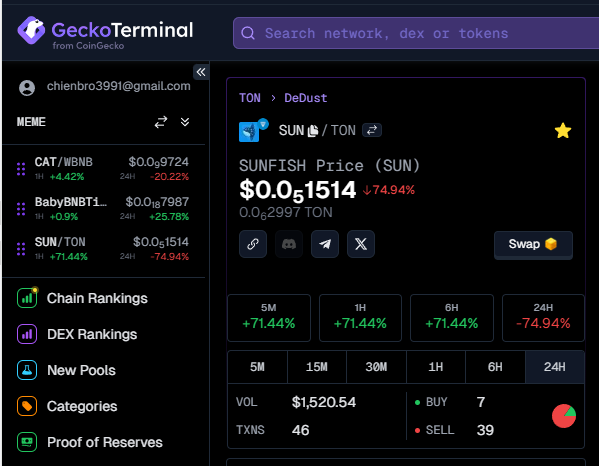
Task: Click the TXNS 46 value
Action: (300, 430)
